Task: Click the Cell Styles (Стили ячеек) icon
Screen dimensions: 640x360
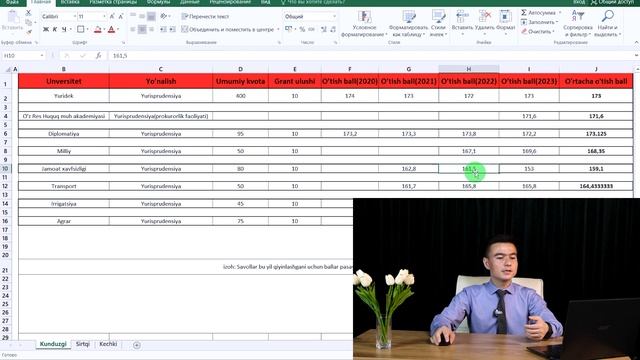Action: pyautogui.click(x=438, y=17)
